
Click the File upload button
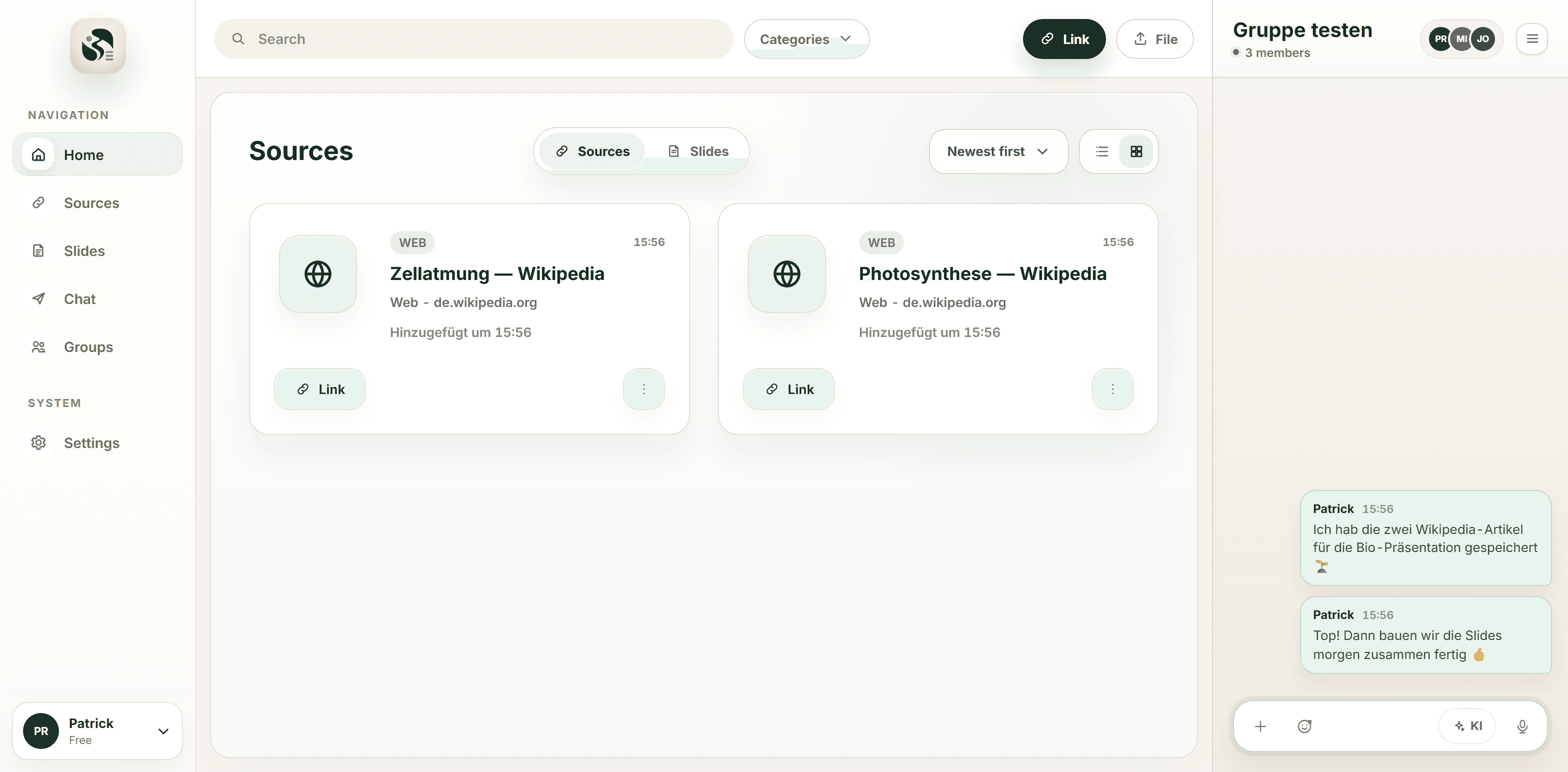point(1154,39)
